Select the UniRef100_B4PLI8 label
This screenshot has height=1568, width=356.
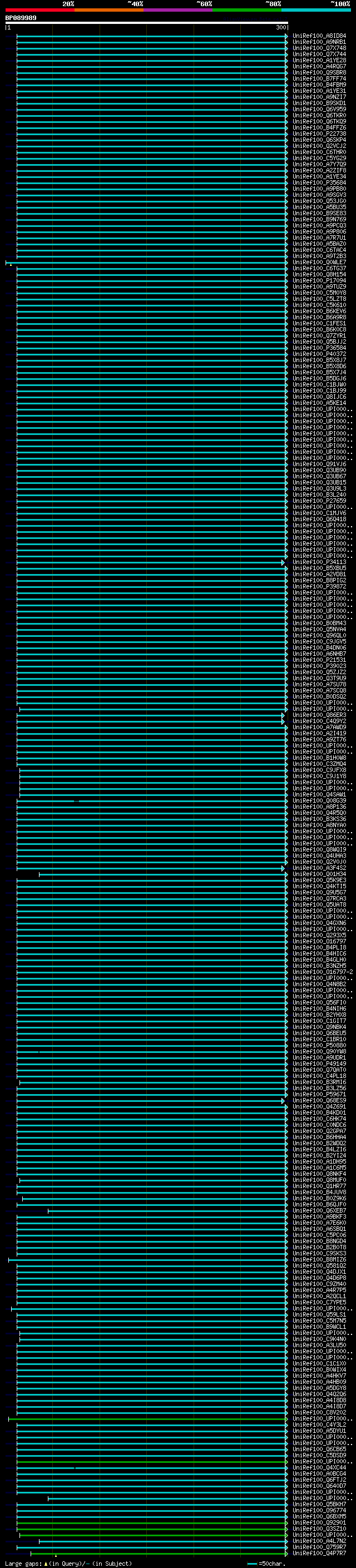(x=319, y=948)
